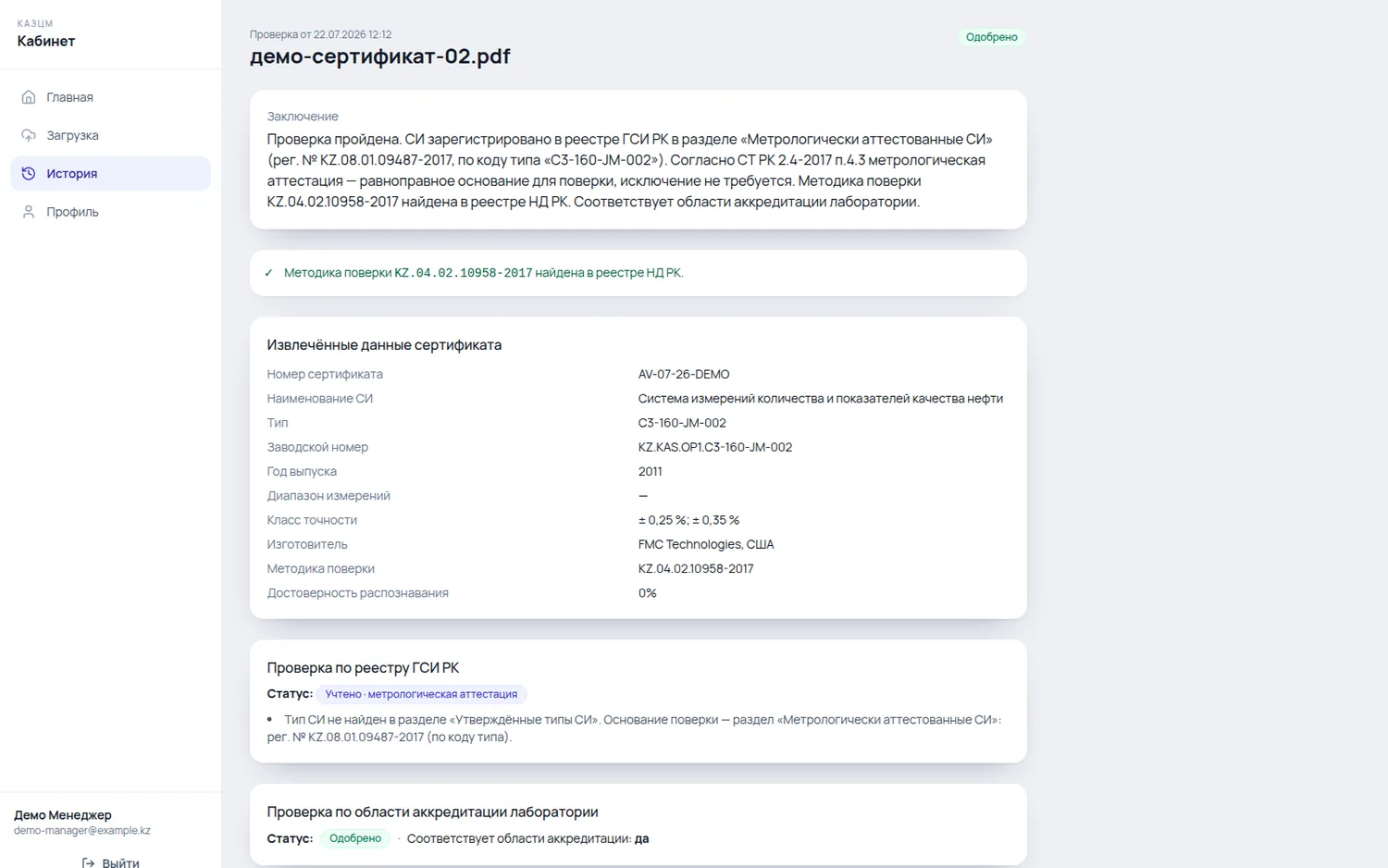Click the text Соответствует области аккредитации: да
Image resolution: width=1388 pixels, height=868 pixels.
(527, 839)
